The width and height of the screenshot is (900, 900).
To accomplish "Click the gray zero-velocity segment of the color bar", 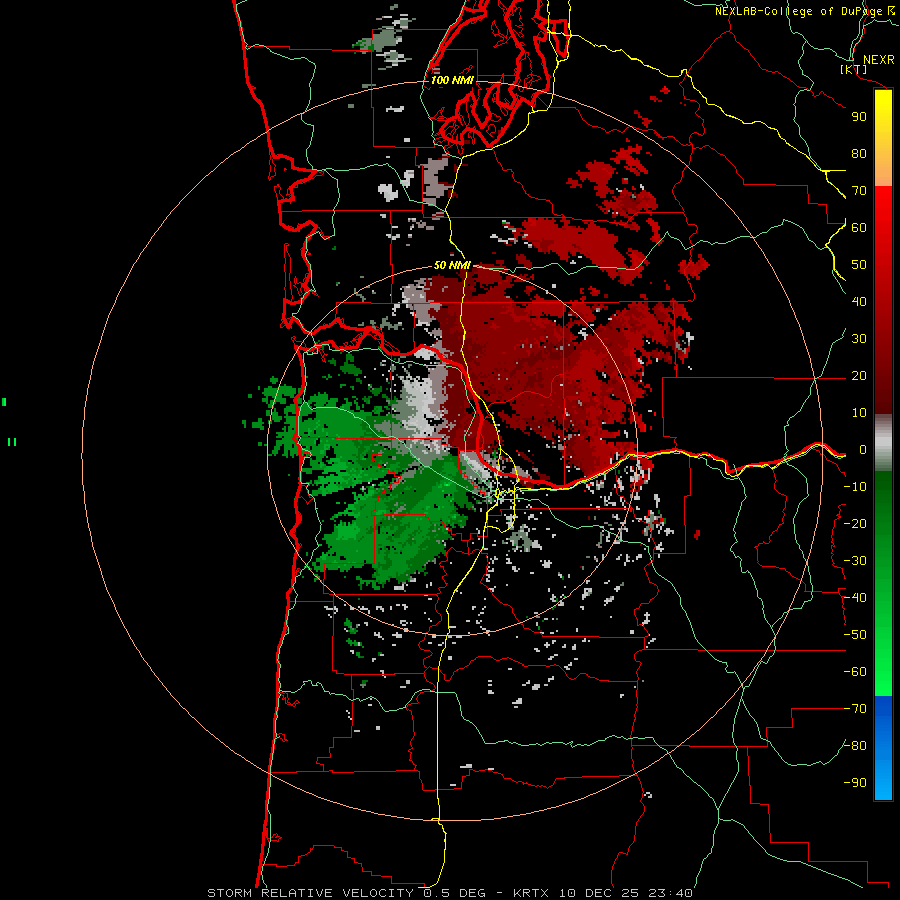I will 883,442.
